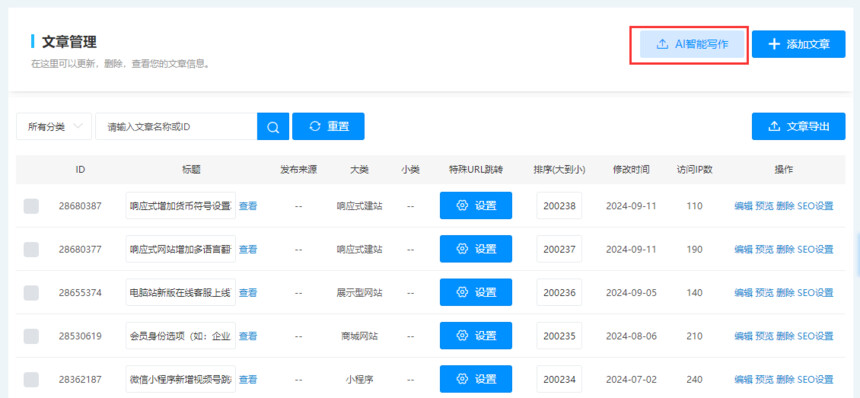
Task: Edit title field 响应式网站增加多语言翻
Action: pos(180,249)
